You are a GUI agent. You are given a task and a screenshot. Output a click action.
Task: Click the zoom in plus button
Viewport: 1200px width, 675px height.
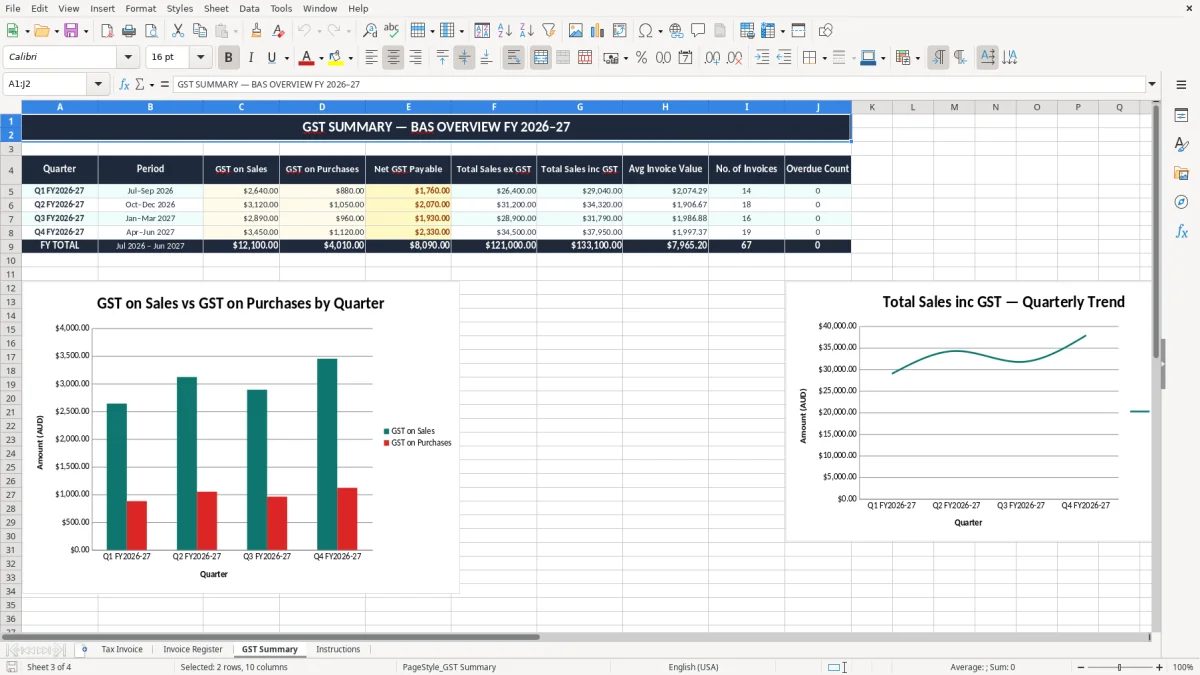coord(1159,667)
